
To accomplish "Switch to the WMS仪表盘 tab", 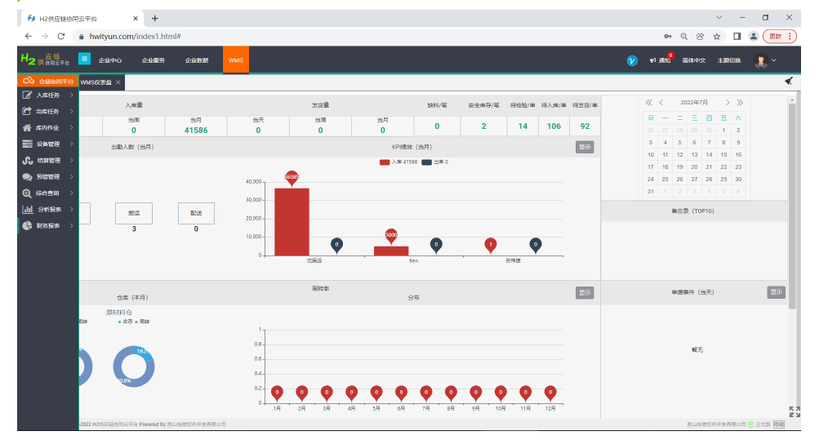I will coord(96,82).
